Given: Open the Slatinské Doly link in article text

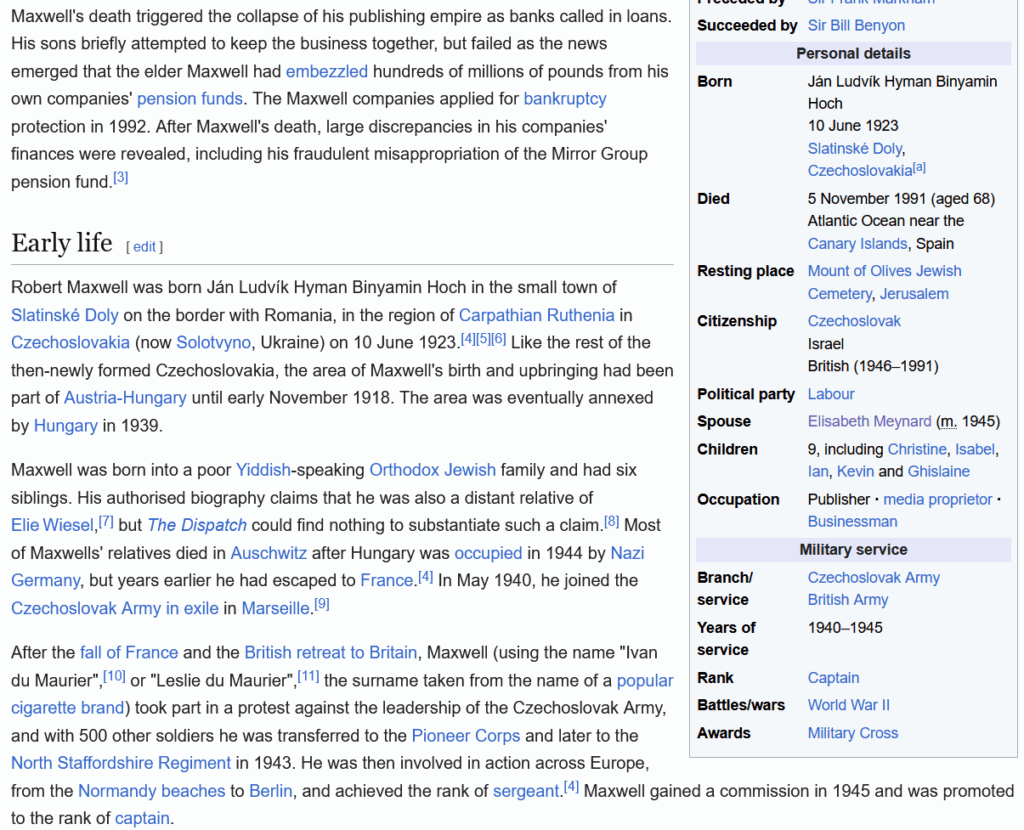Looking at the screenshot, I should point(64,315).
